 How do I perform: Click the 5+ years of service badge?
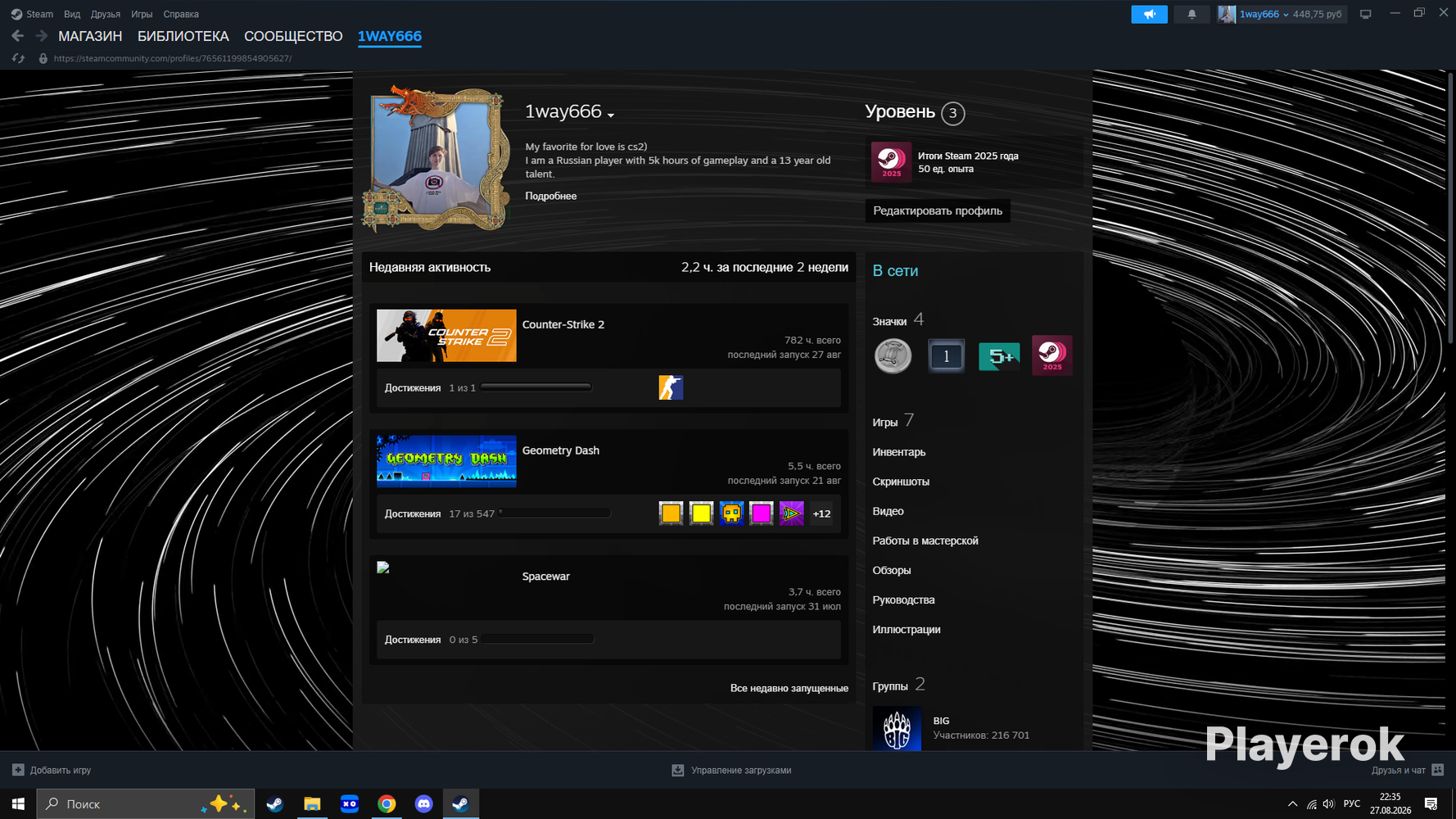[x=999, y=356]
